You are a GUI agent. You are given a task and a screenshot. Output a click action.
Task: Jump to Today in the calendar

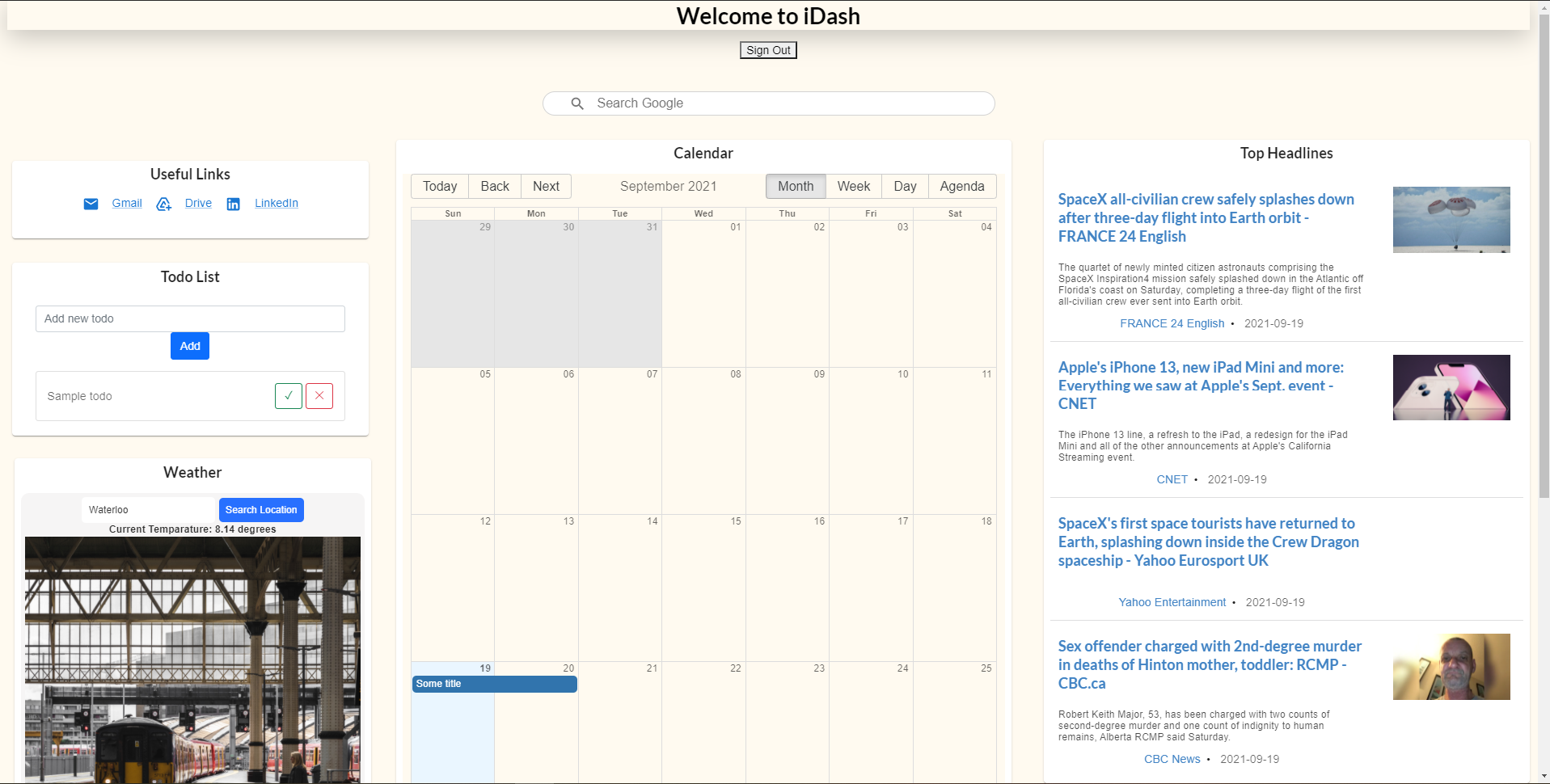click(x=440, y=187)
